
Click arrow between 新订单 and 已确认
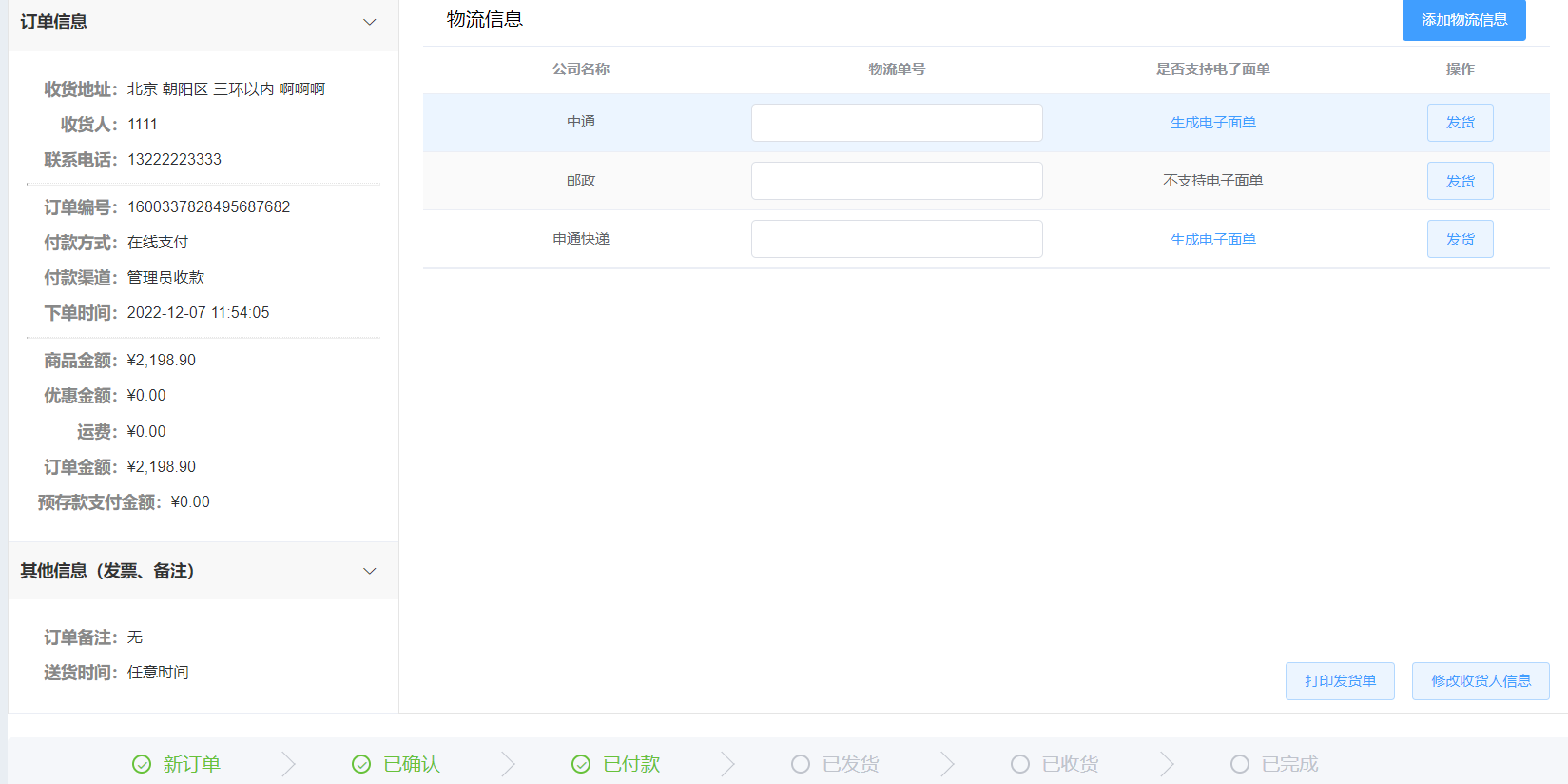pos(289,764)
